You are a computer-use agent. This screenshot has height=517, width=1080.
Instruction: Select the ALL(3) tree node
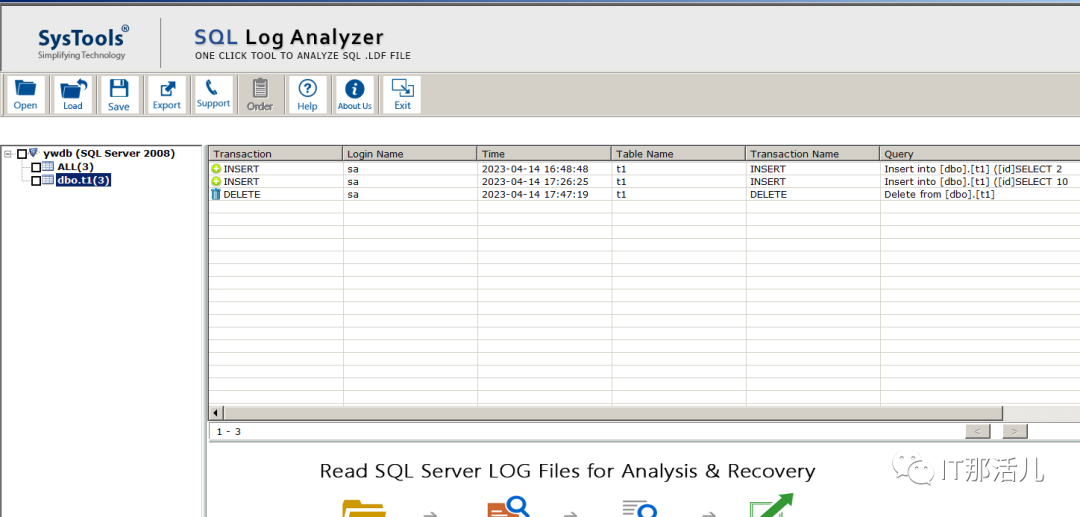[75, 167]
